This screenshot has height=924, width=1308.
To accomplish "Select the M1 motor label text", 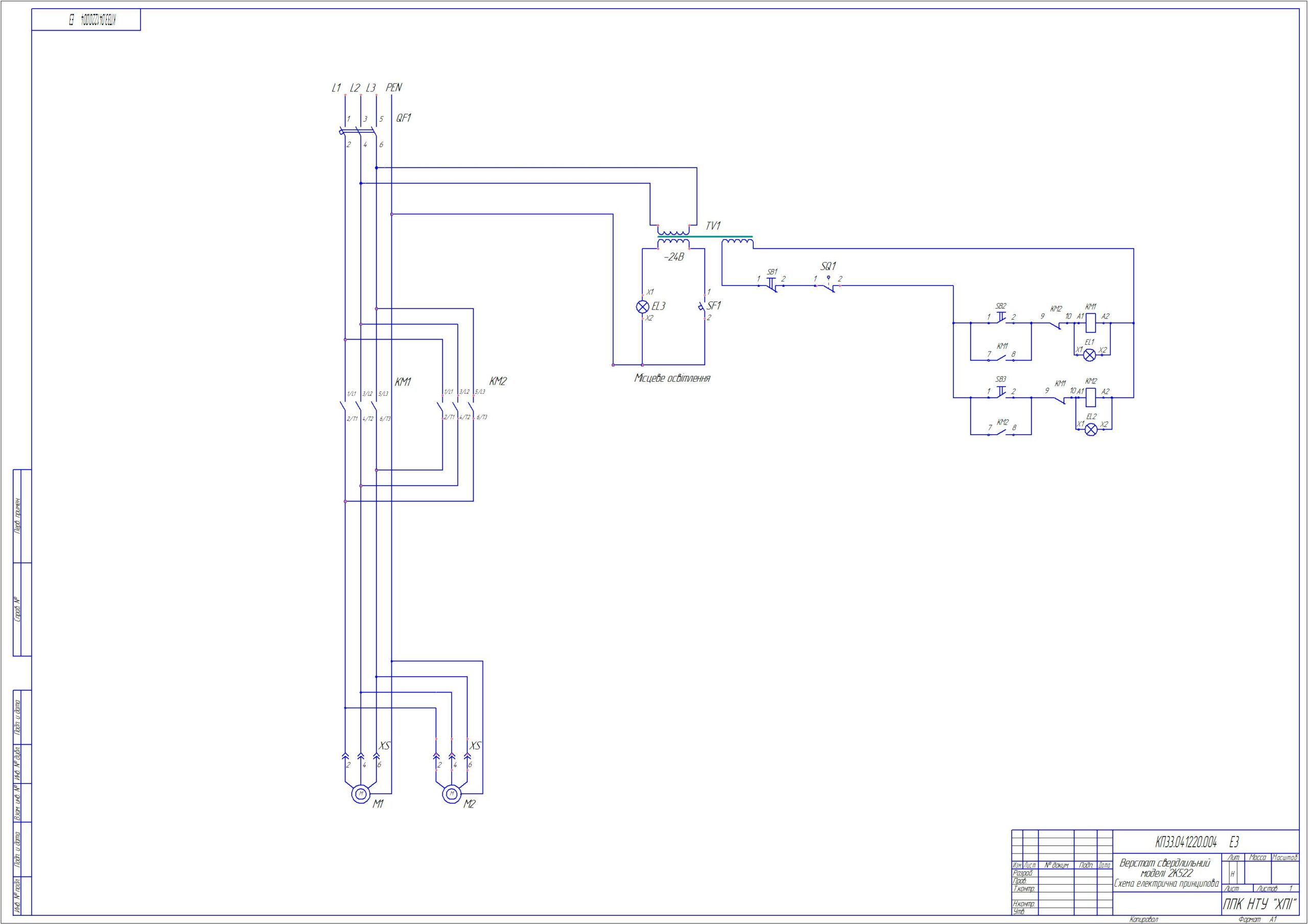I will pos(378,804).
